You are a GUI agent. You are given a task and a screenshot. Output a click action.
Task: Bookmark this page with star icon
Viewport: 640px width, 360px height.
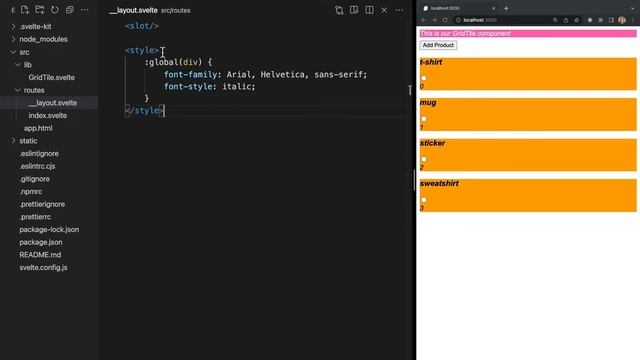tap(576, 20)
